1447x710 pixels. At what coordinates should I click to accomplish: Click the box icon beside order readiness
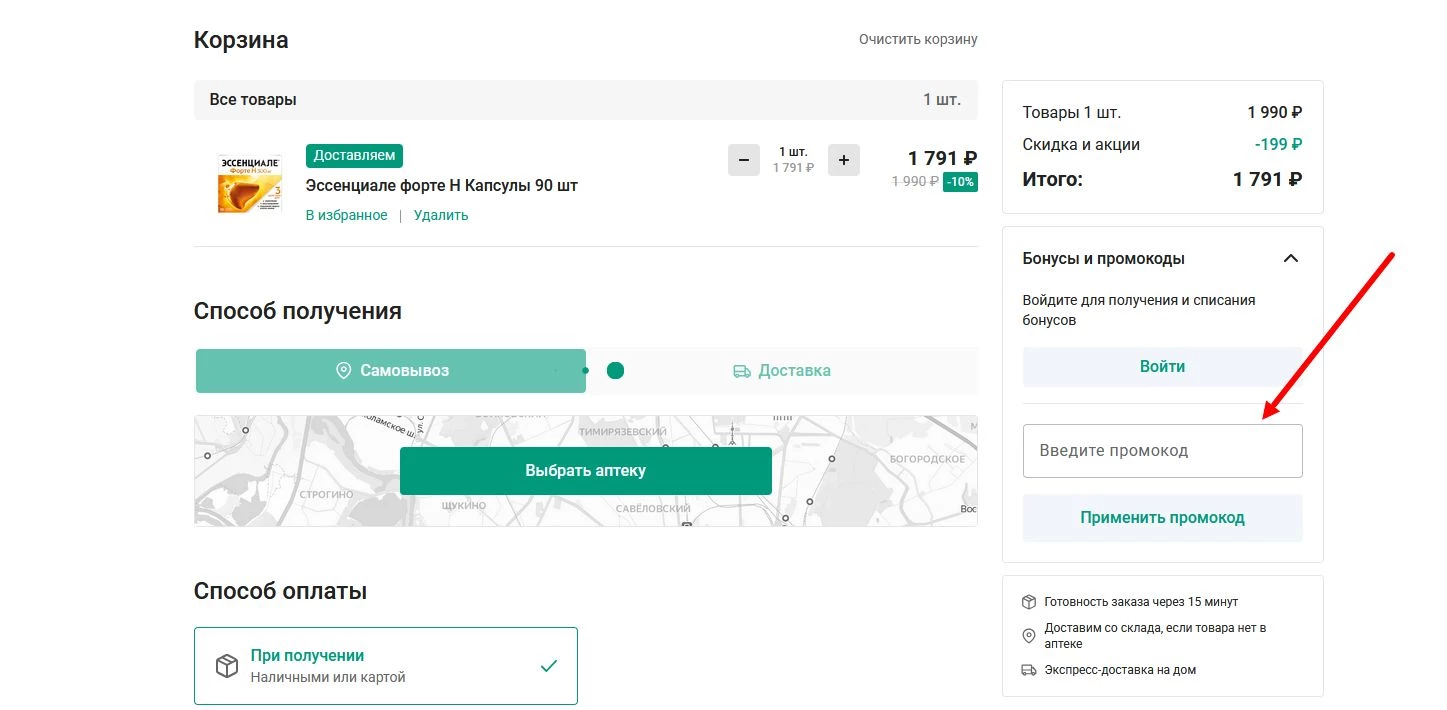[1029, 602]
